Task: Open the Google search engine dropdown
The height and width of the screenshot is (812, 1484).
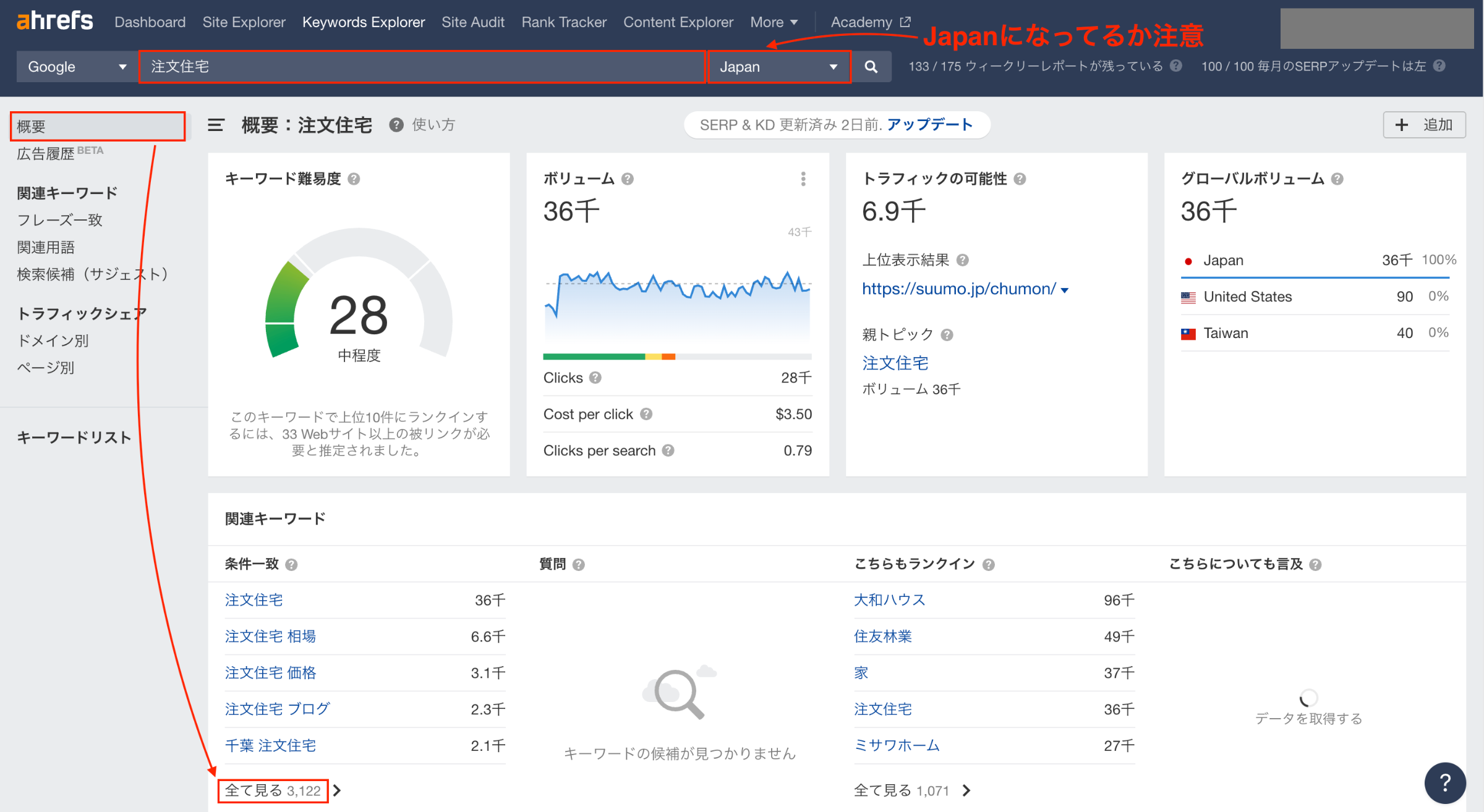Action: click(x=77, y=67)
